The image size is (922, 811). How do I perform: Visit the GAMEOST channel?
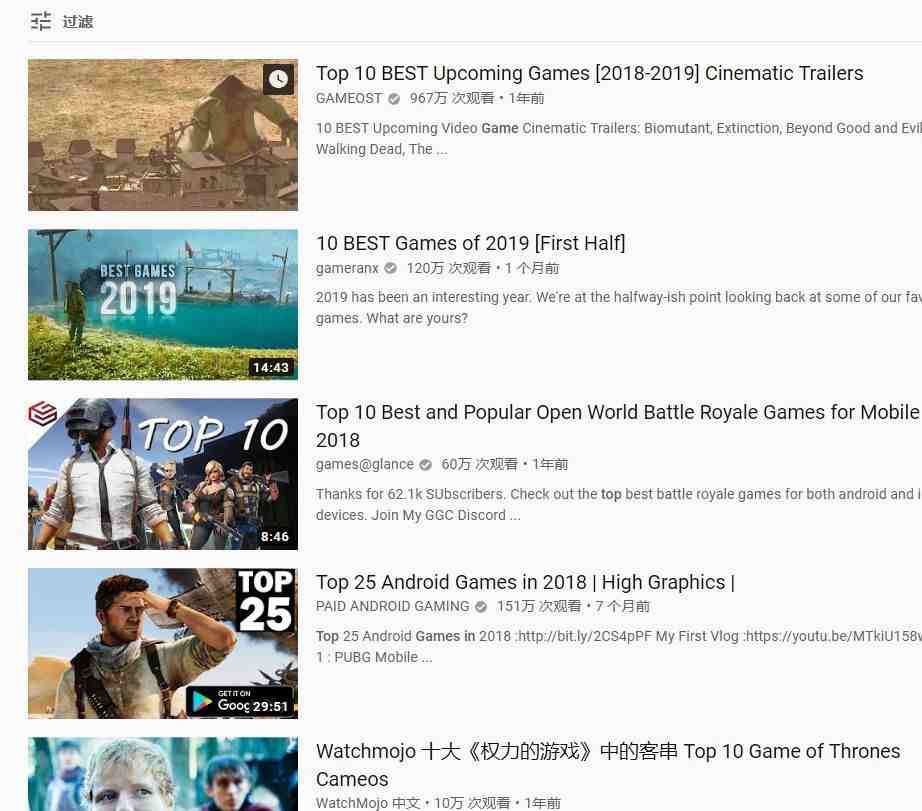[349, 98]
